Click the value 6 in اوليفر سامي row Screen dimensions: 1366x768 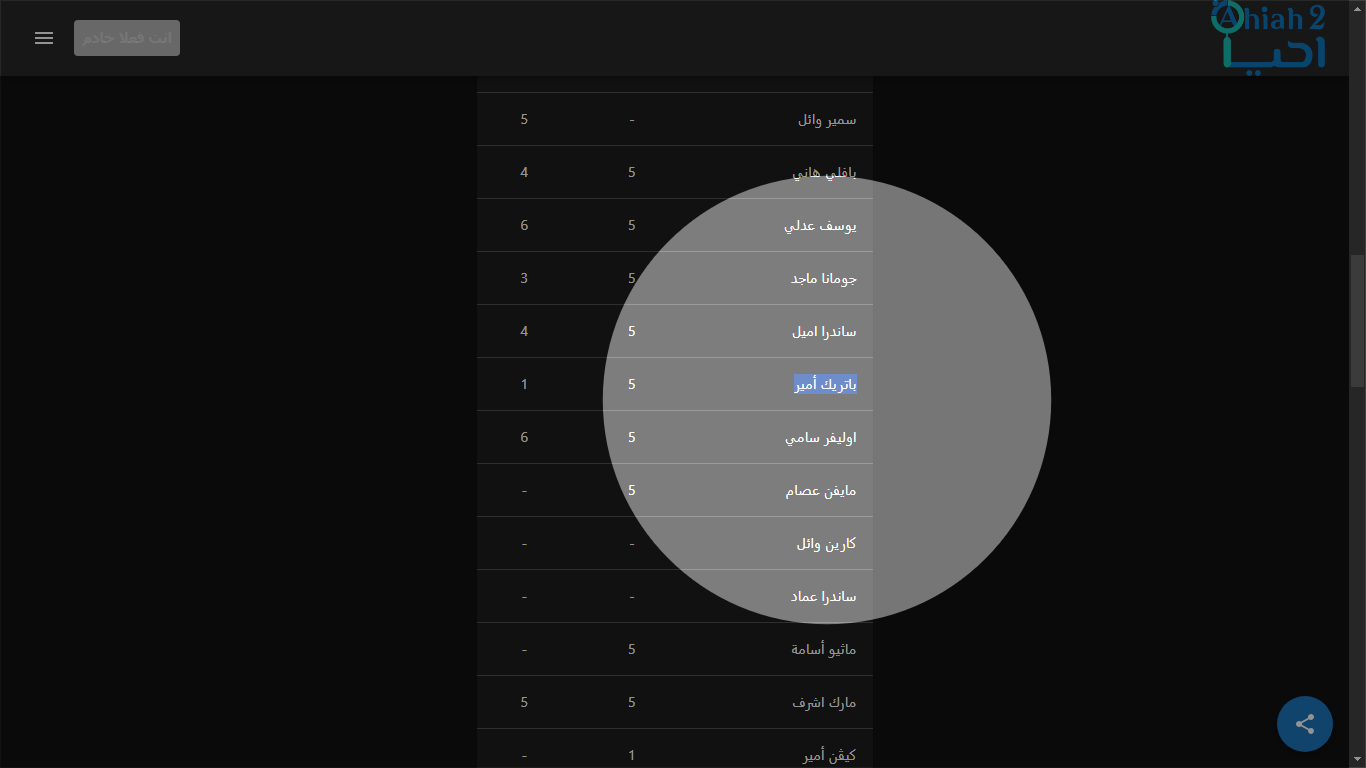[524, 438]
